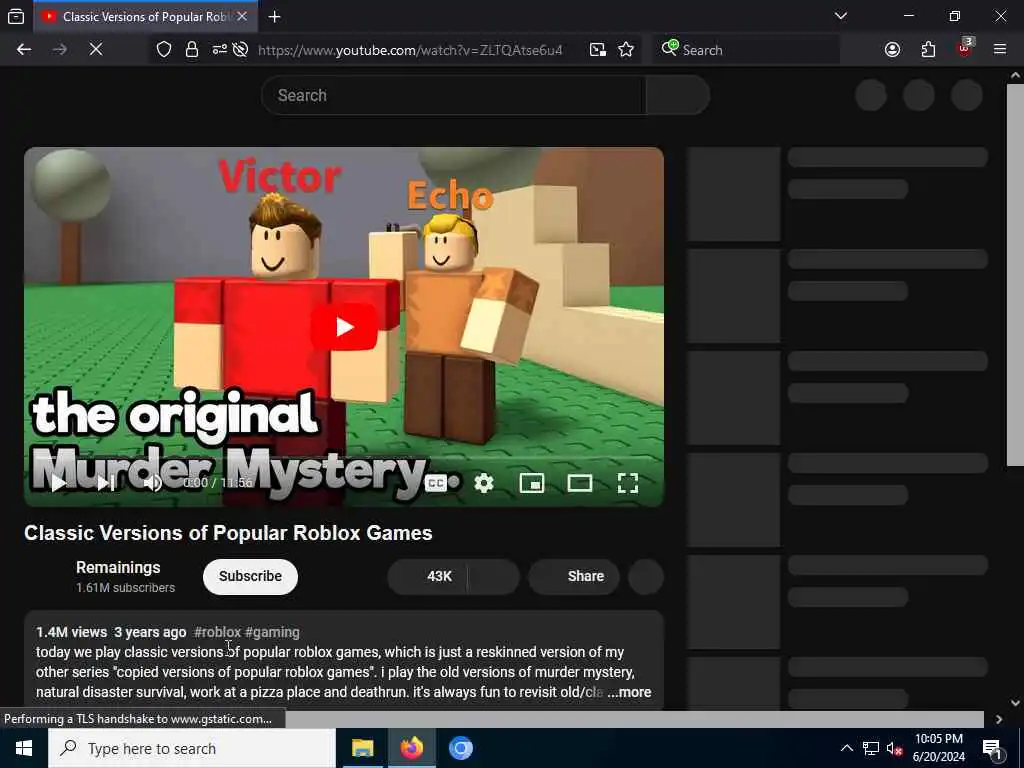This screenshot has height=768, width=1024.
Task: Click the horizontal scrollbar right arrow
Action: coord(999,719)
